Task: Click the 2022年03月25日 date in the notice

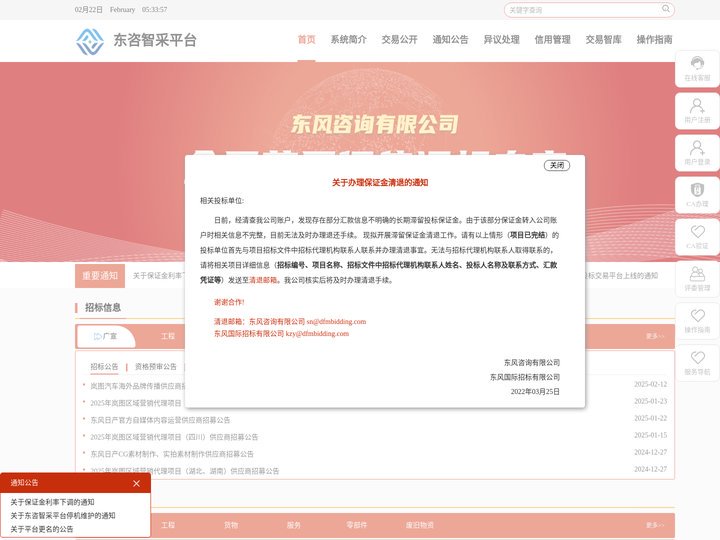Action: coord(535,392)
